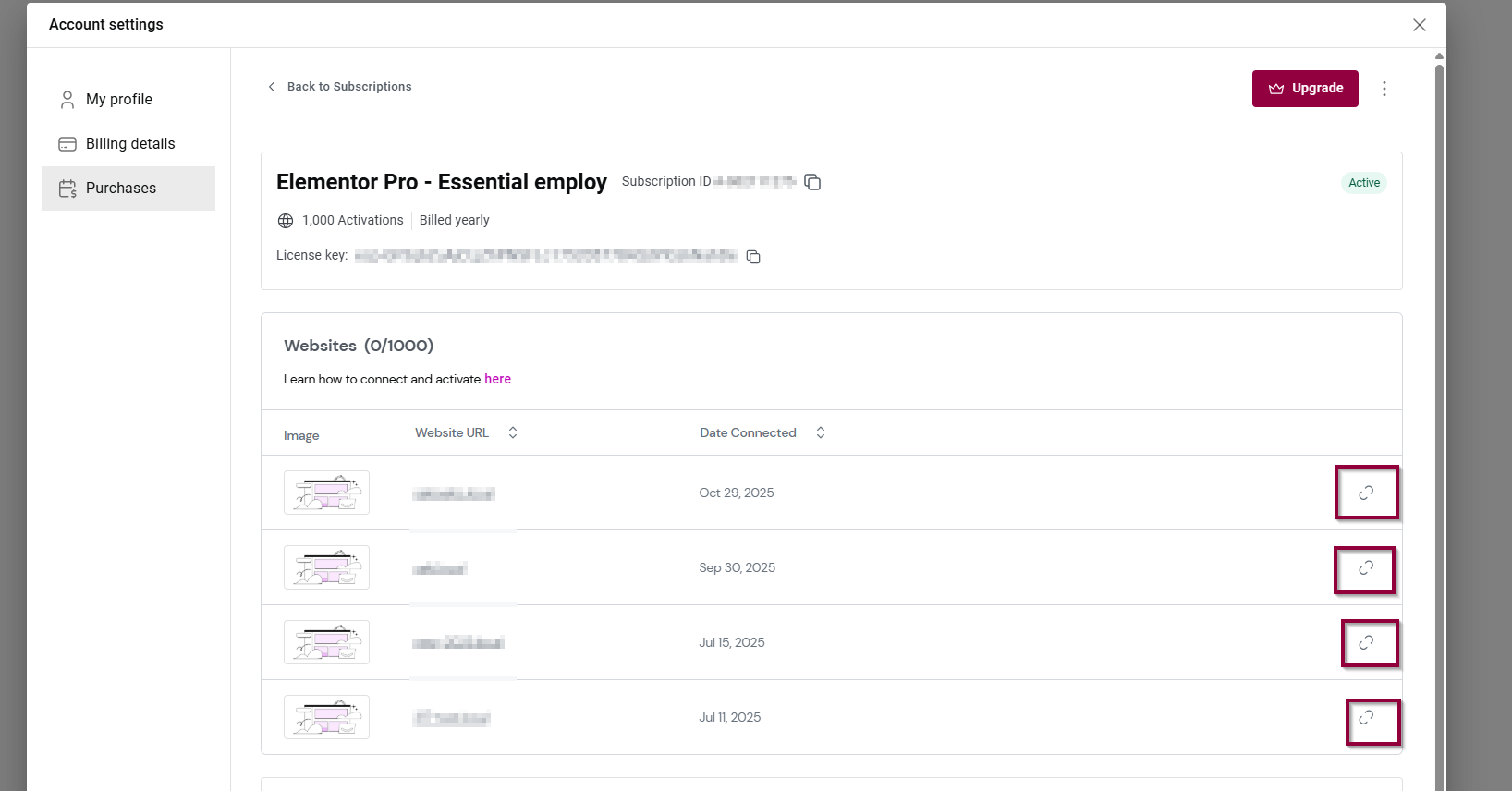Image resolution: width=1512 pixels, height=791 pixels.
Task: Switch to Billing details
Action: coord(129,143)
